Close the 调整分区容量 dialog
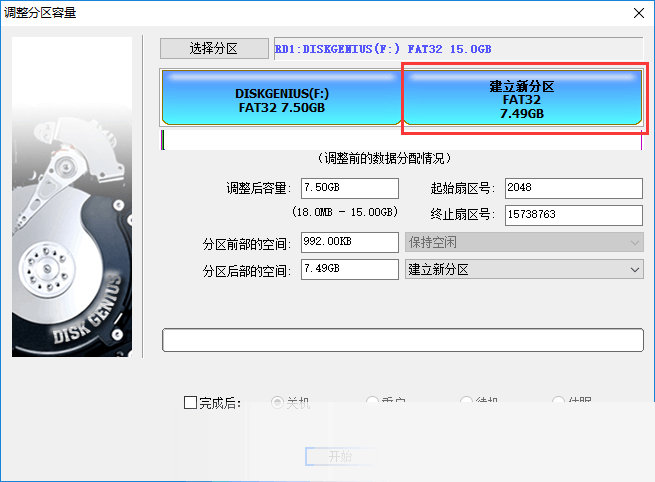655x482 pixels. coord(639,13)
